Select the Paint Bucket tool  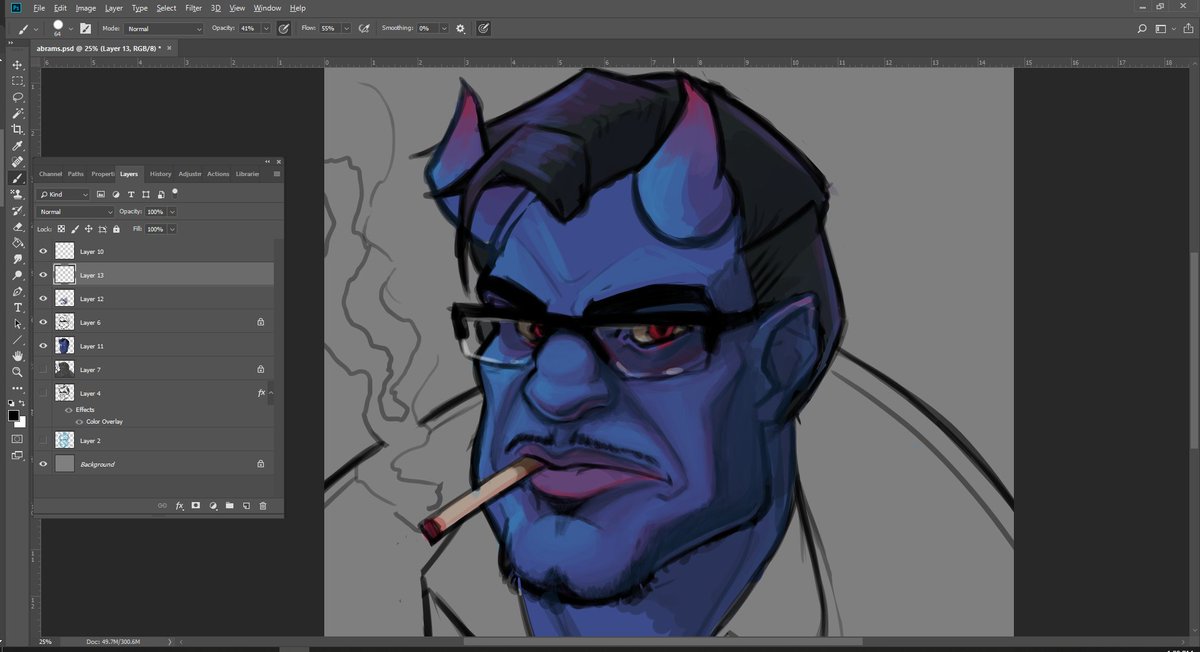point(17,242)
